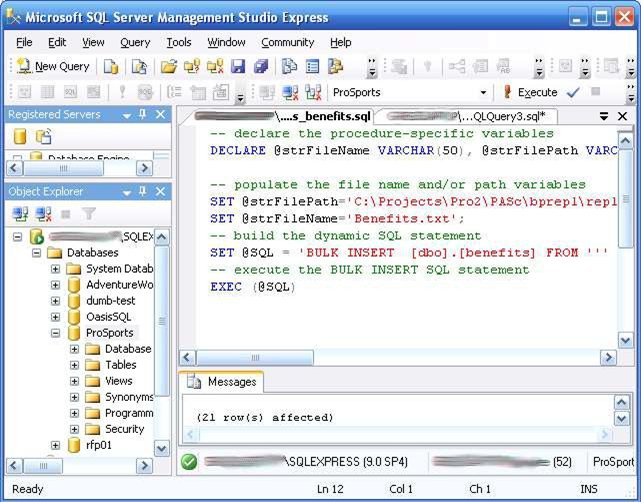Click the New Query toolbar button
Viewport: 641px width, 502px height.
coord(53,66)
